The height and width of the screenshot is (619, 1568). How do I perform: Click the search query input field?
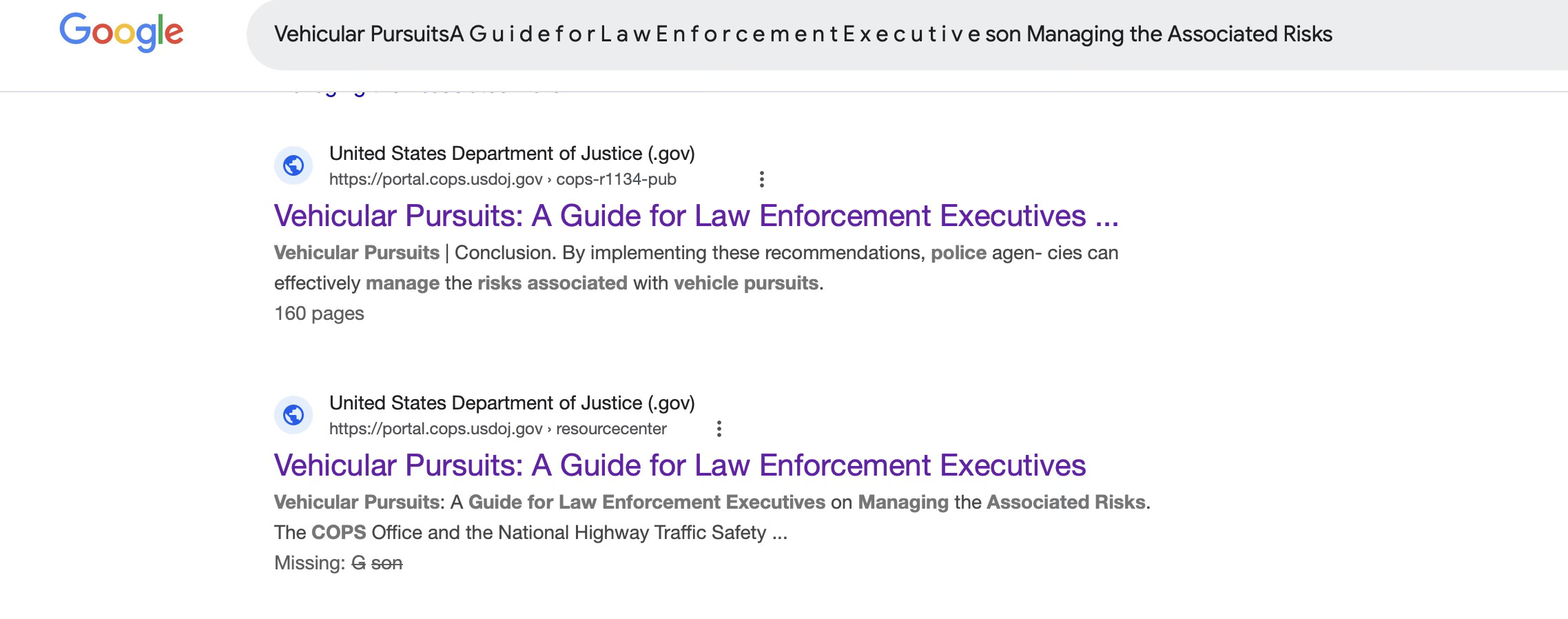(x=907, y=34)
